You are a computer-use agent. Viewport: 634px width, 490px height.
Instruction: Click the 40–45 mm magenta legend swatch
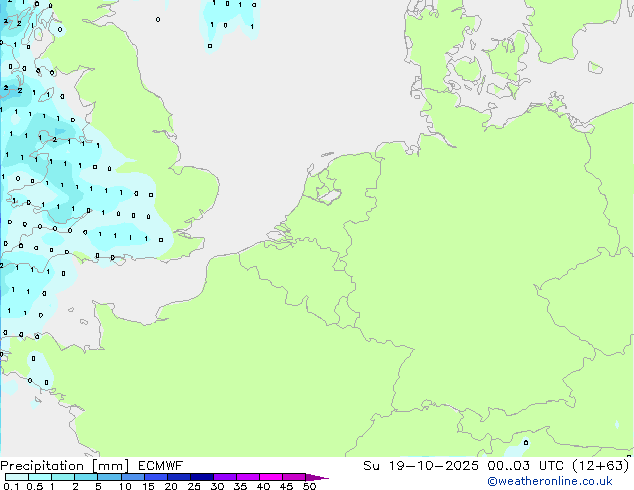(x=271, y=477)
